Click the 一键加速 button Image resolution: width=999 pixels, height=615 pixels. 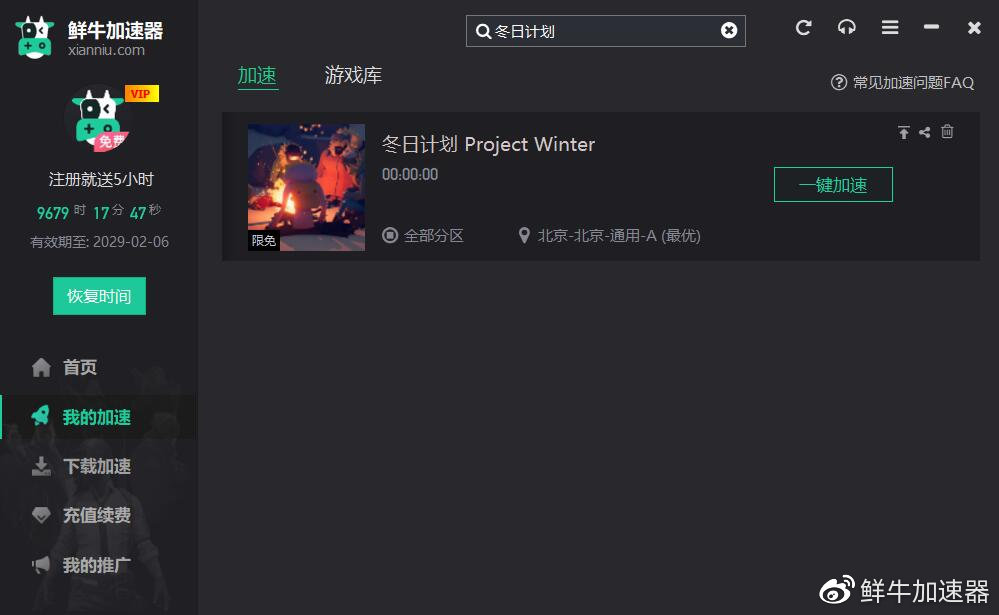coord(833,185)
